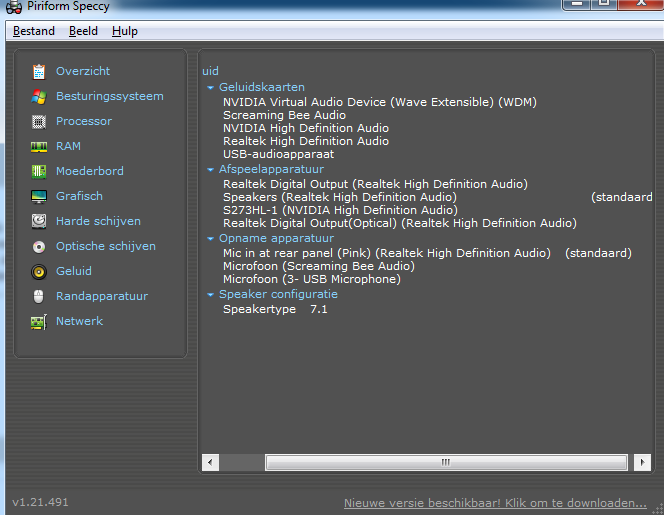Click the Speccy app icon in title bar
The image size is (664, 515).
[x=14, y=7]
